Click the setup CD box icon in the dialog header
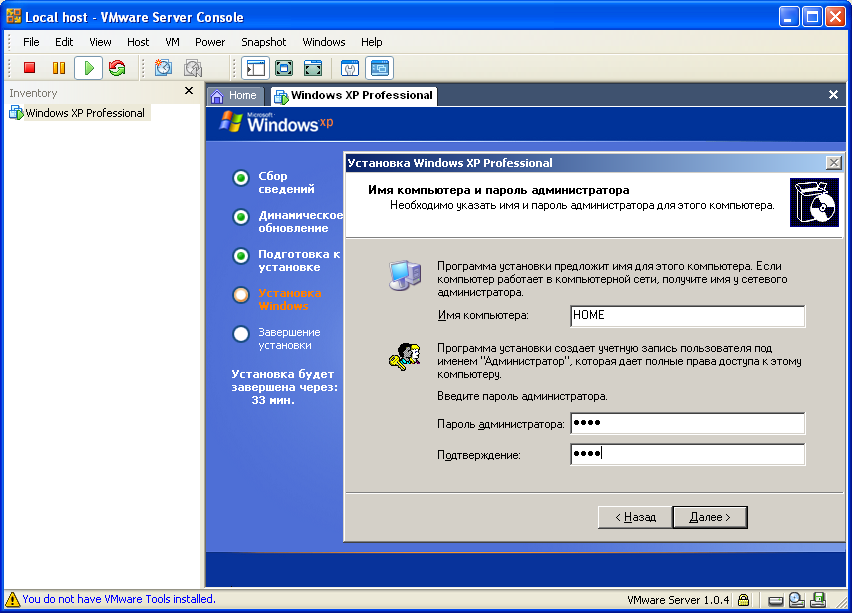 coord(814,202)
